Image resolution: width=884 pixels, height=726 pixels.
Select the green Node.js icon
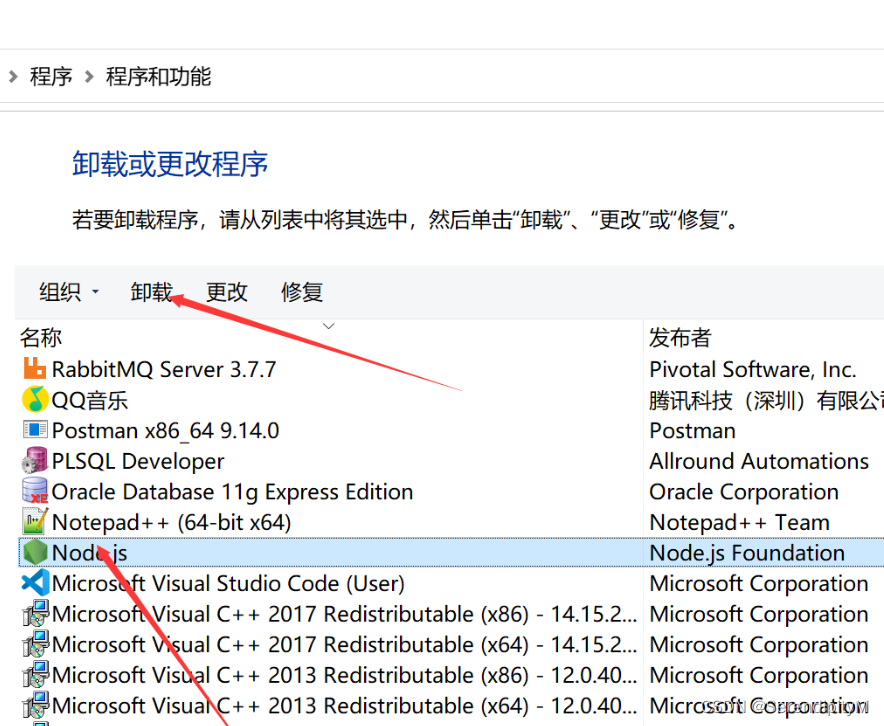click(33, 552)
